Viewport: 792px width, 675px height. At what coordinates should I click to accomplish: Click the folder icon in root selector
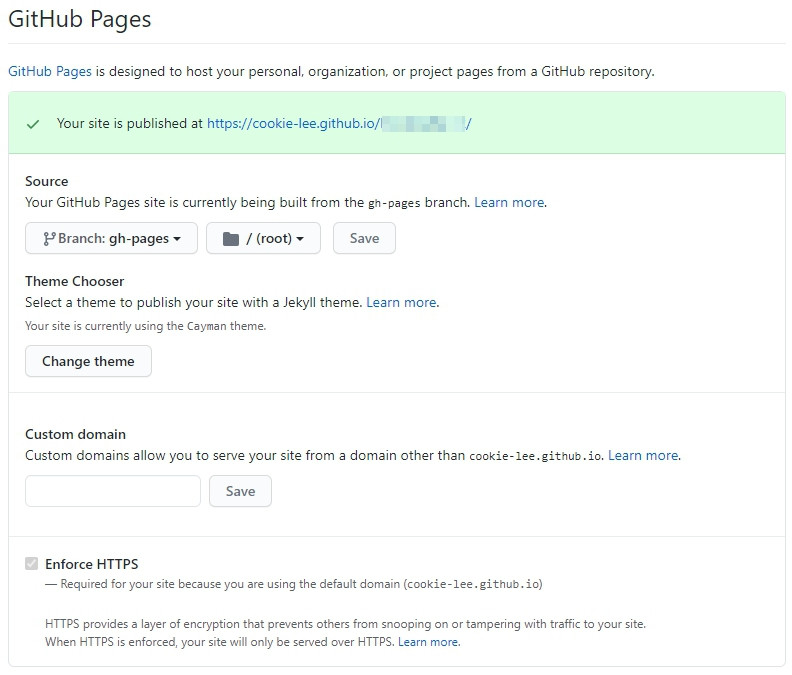[231, 238]
